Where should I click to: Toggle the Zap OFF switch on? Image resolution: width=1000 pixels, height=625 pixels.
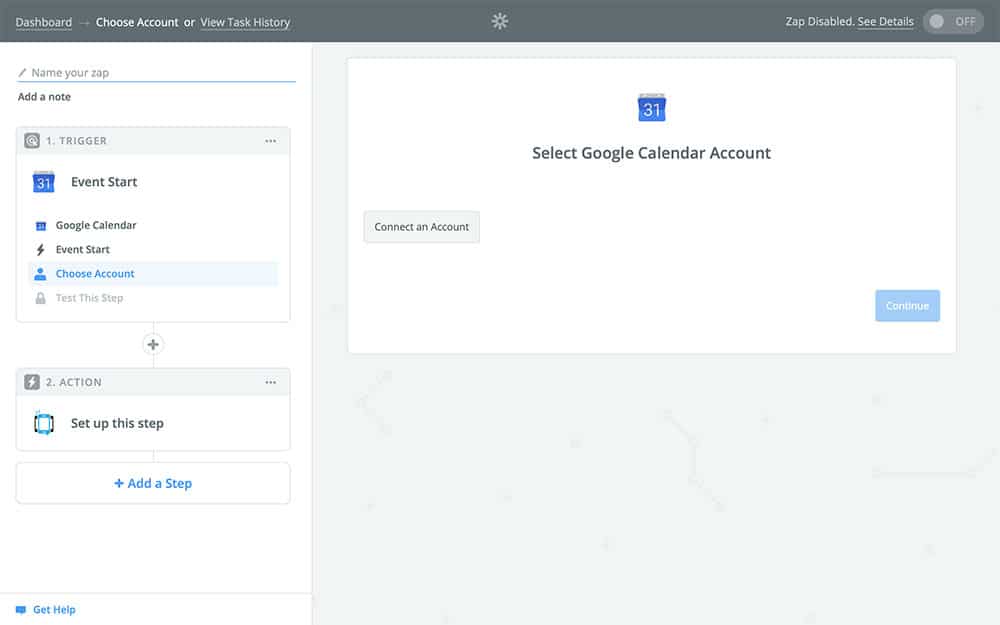tap(953, 22)
